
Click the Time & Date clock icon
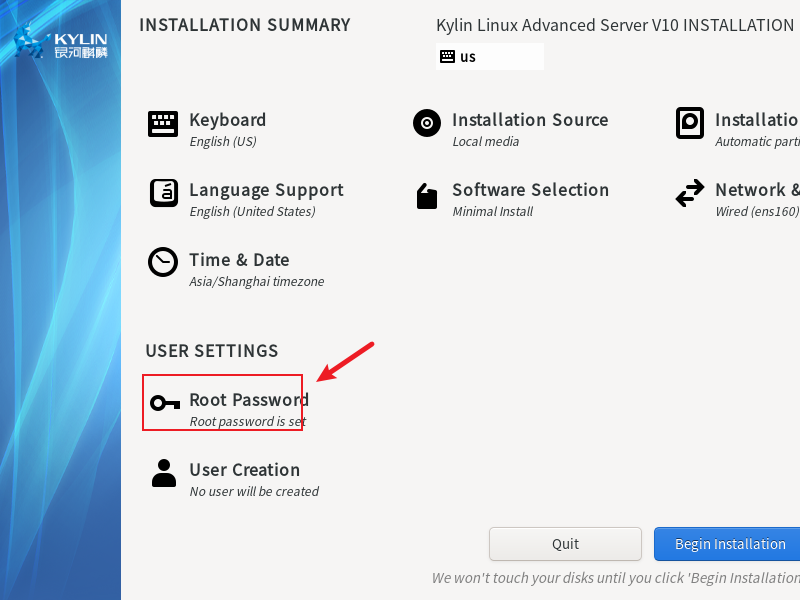coord(163,263)
